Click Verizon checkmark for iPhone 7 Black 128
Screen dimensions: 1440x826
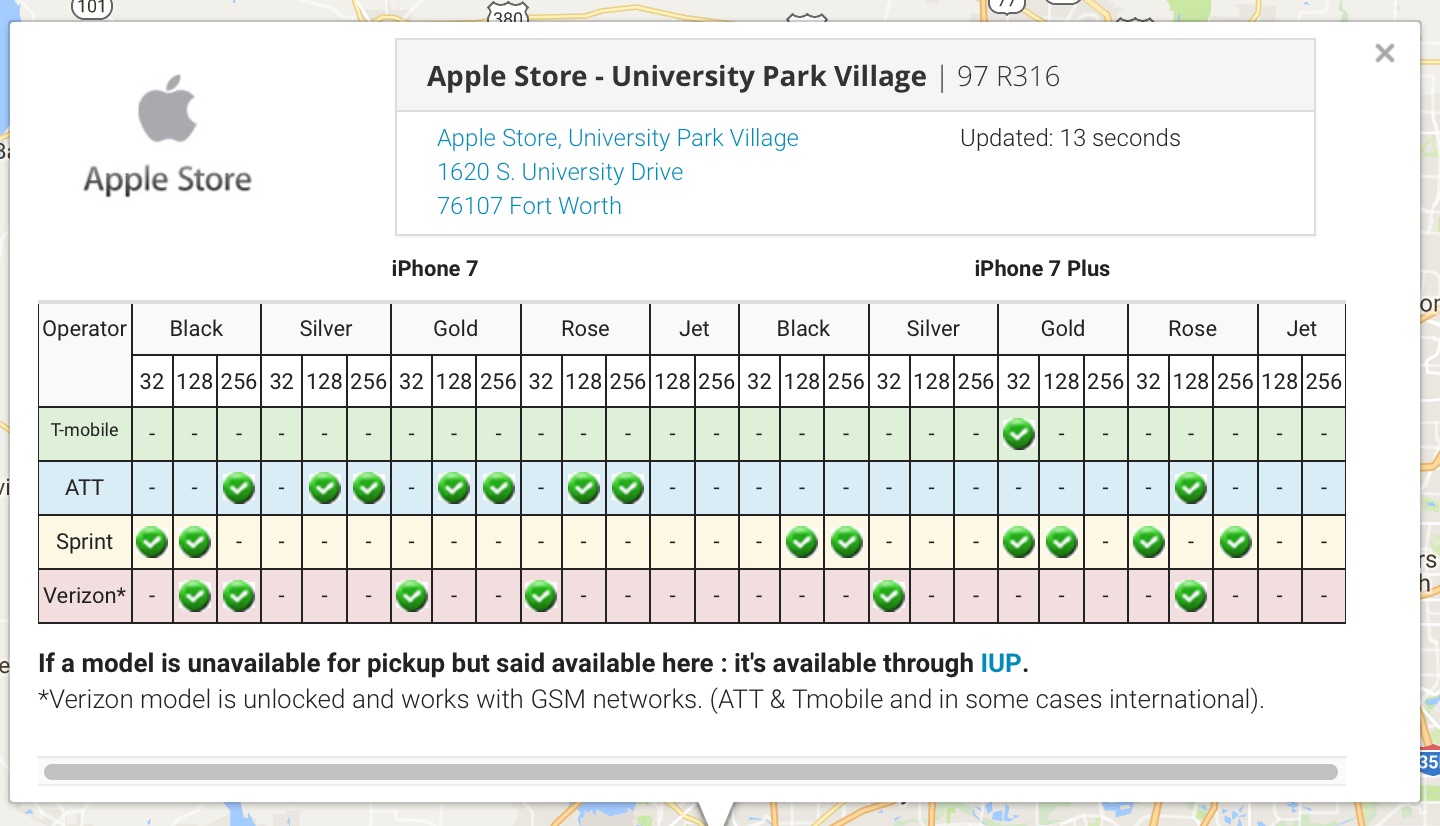tap(195, 597)
